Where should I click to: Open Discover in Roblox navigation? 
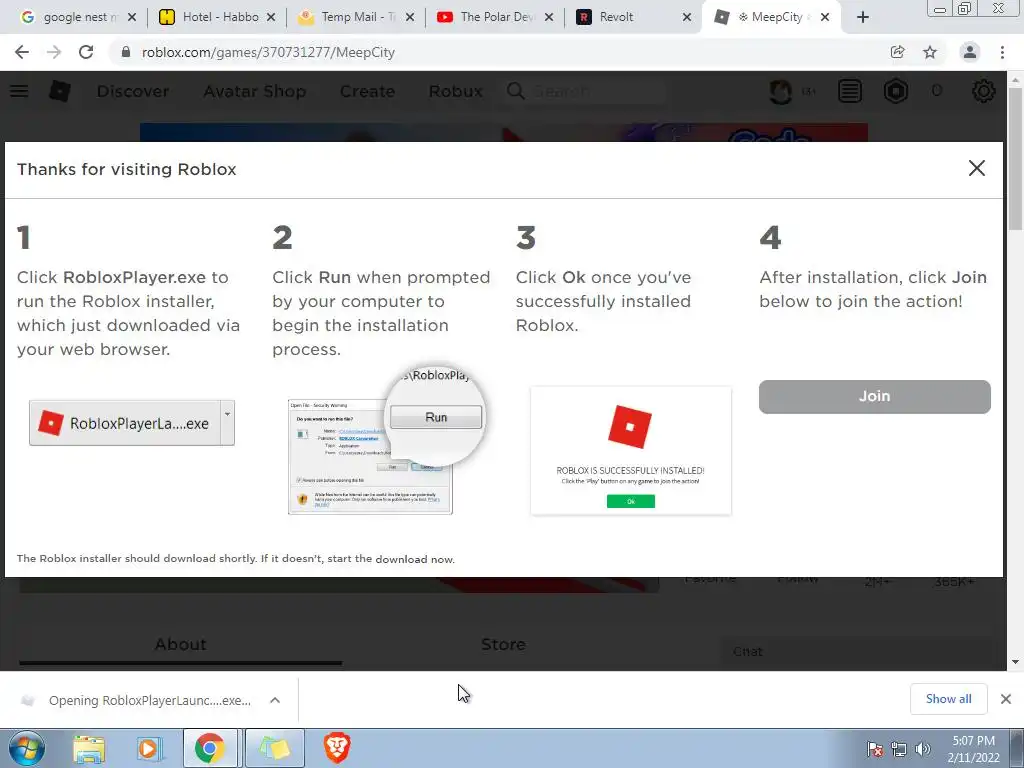pyautogui.click(x=133, y=91)
